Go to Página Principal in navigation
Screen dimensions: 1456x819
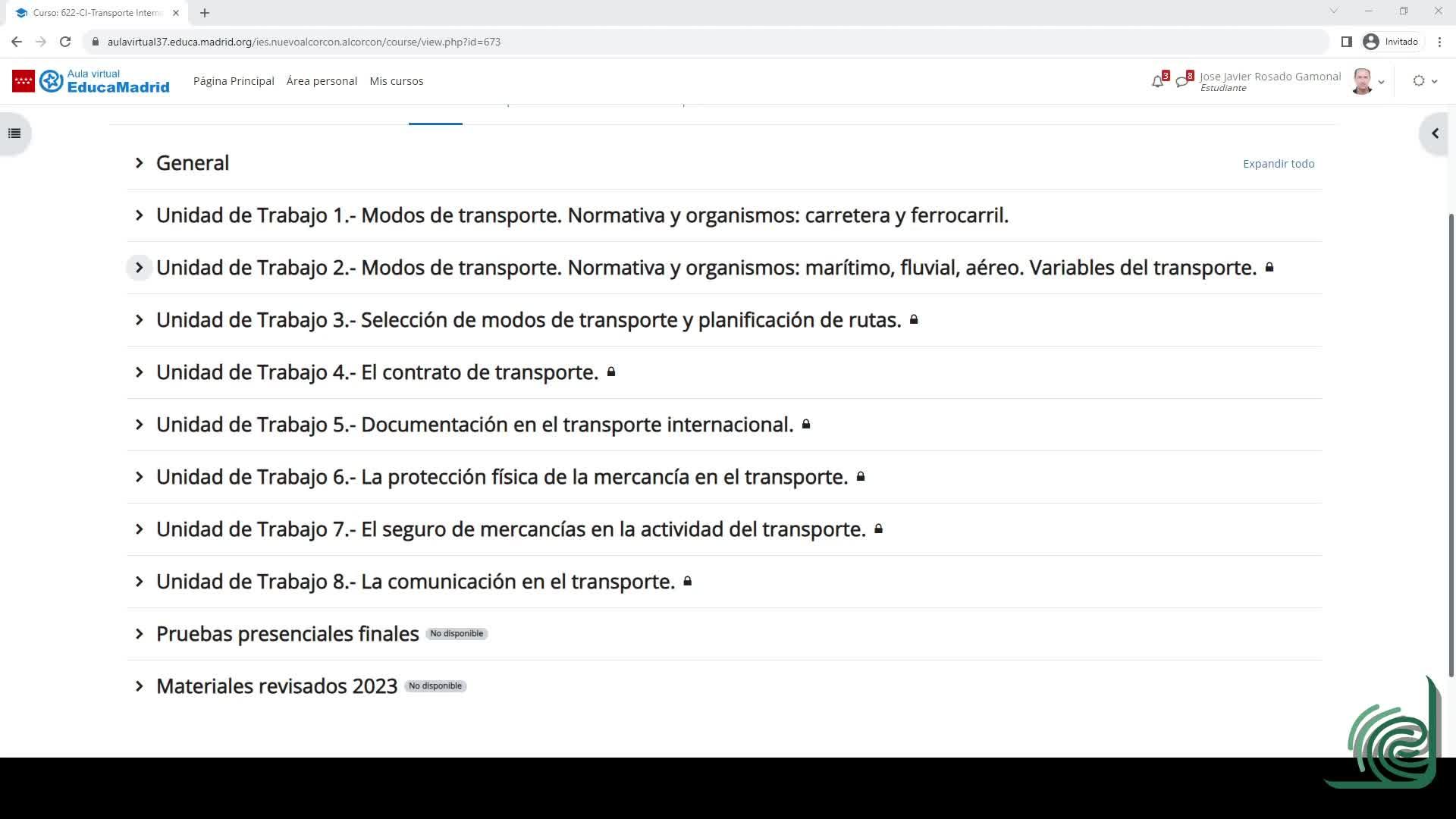234,81
